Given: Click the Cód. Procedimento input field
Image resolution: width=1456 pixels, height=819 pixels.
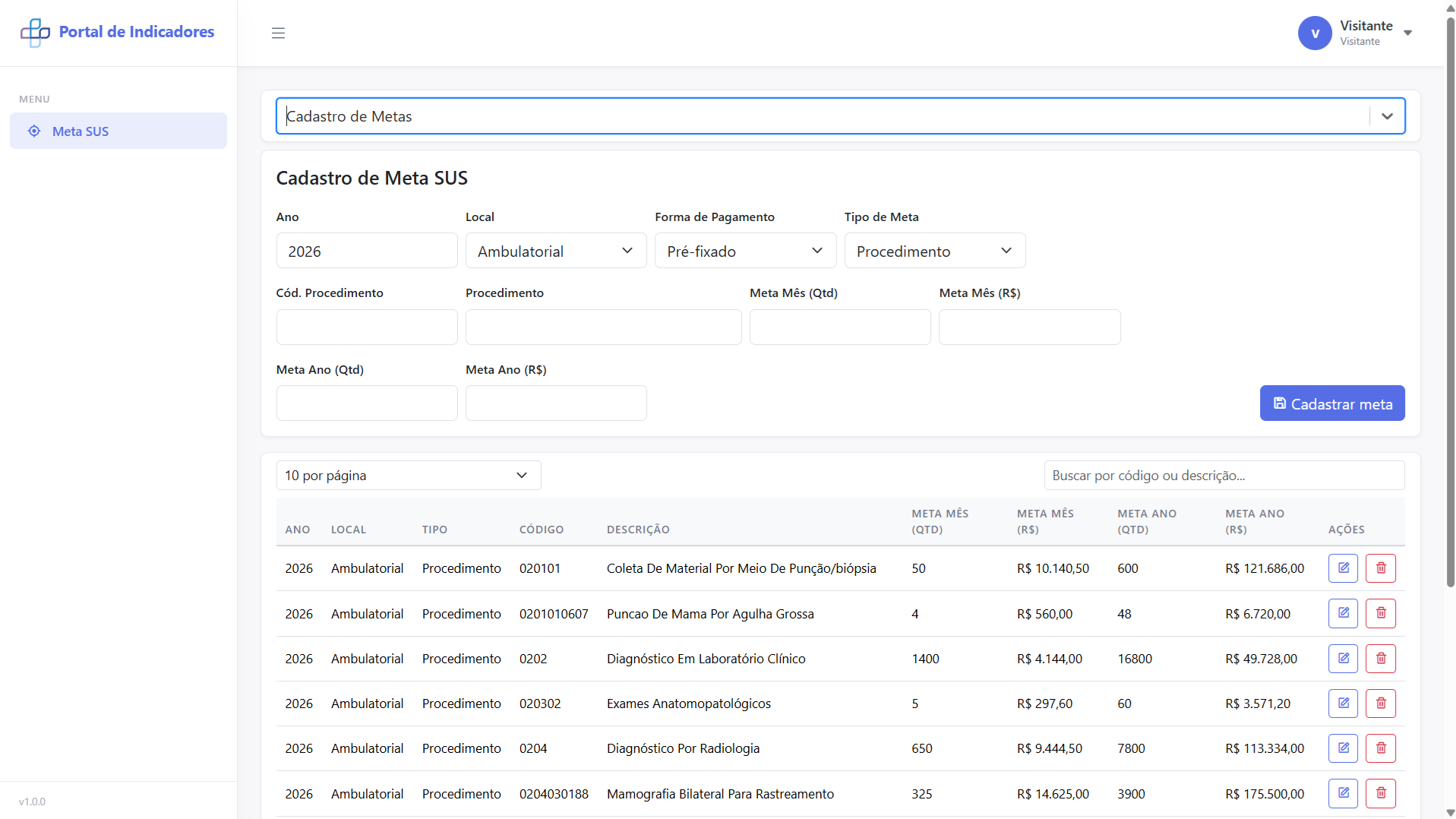Looking at the screenshot, I should click(367, 327).
